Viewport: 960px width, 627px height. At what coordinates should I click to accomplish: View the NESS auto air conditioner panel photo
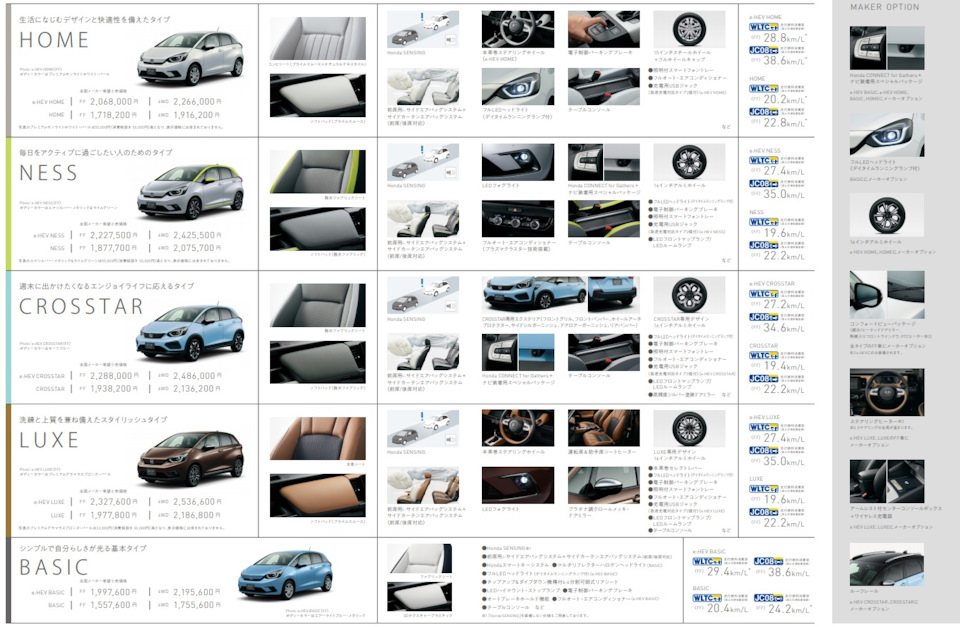tap(518, 219)
